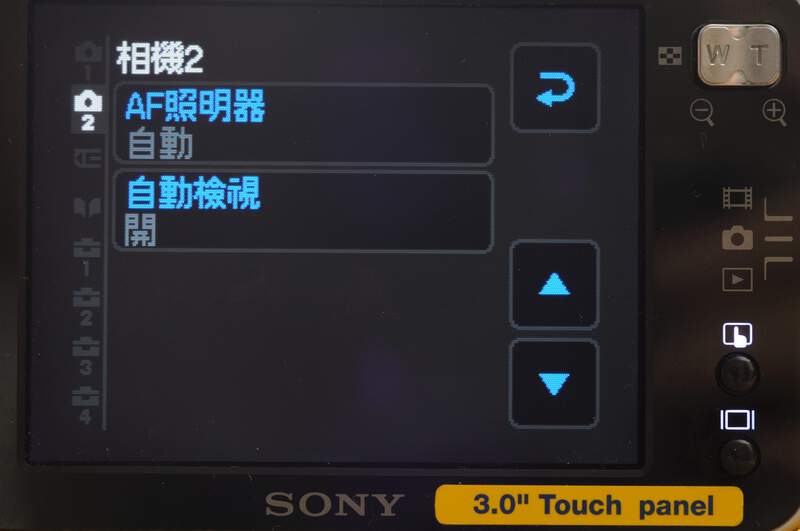
Task: Tap the up triangle scroll button
Action: 554,285
